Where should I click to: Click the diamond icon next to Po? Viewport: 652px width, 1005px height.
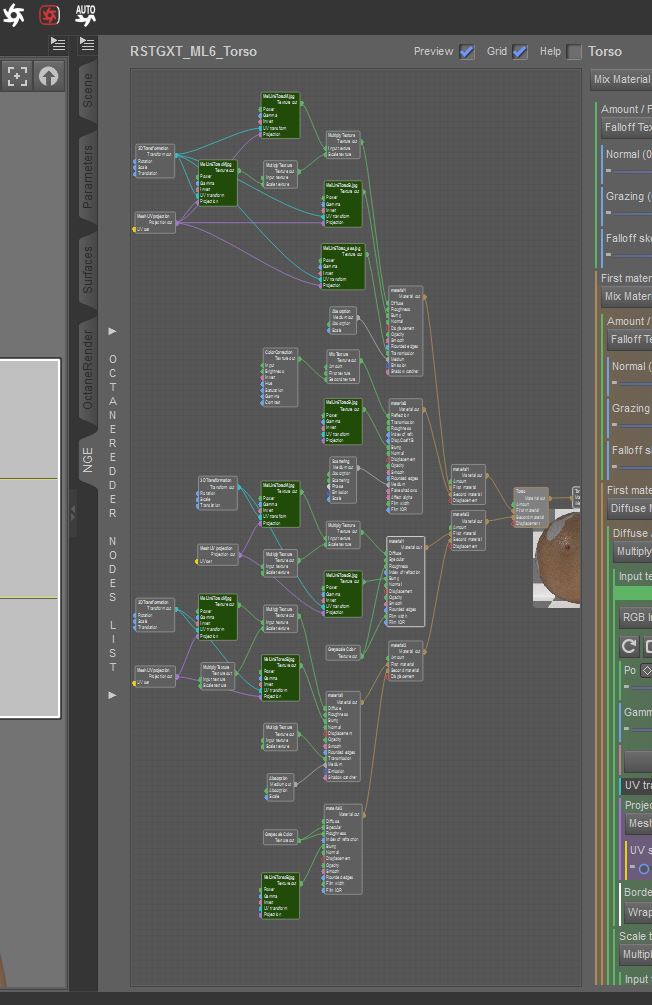(646, 670)
